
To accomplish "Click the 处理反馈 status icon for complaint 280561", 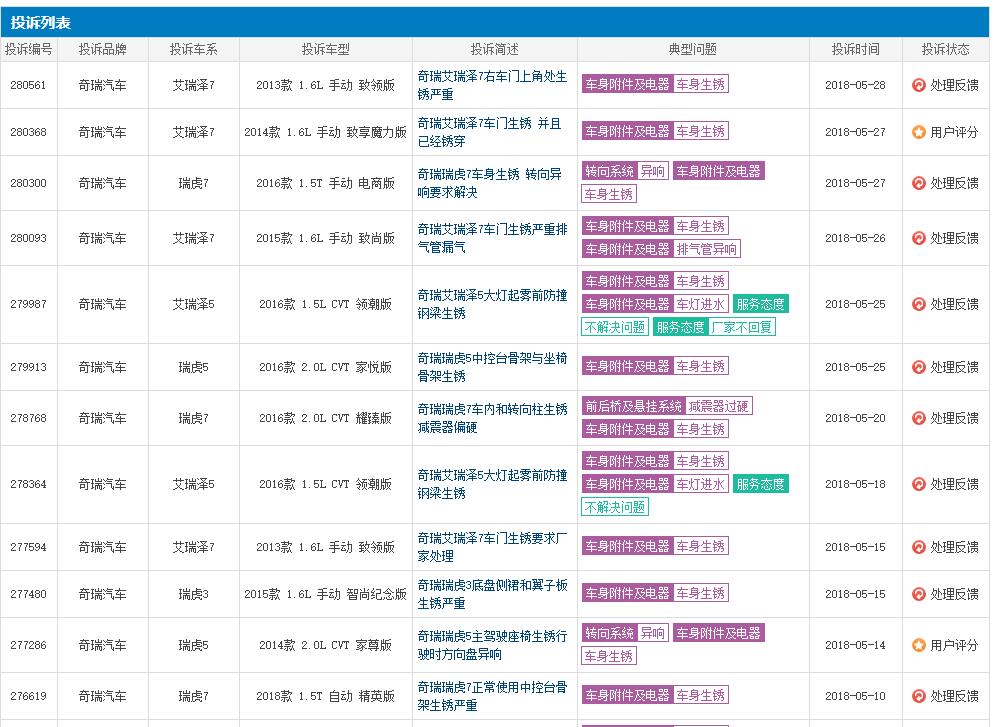I will pos(919,85).
